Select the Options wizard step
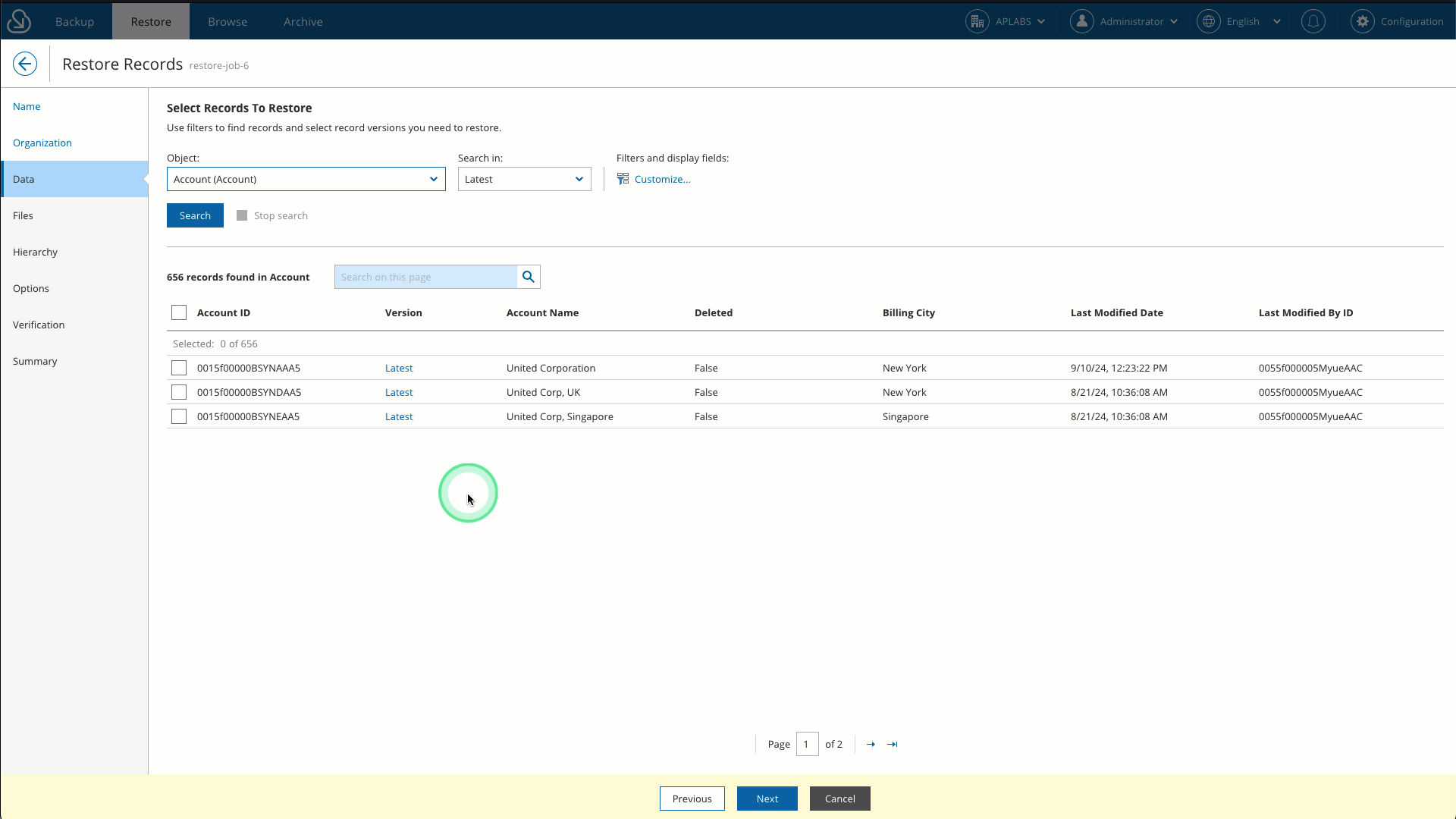The image size is (1456, 819). click(74, 288)
